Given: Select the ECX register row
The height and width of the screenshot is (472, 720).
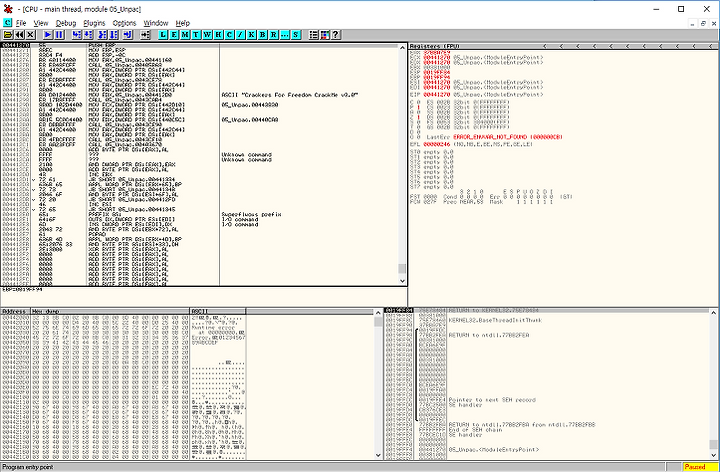Looking at the screenshot, I should [x=476, y=57].
